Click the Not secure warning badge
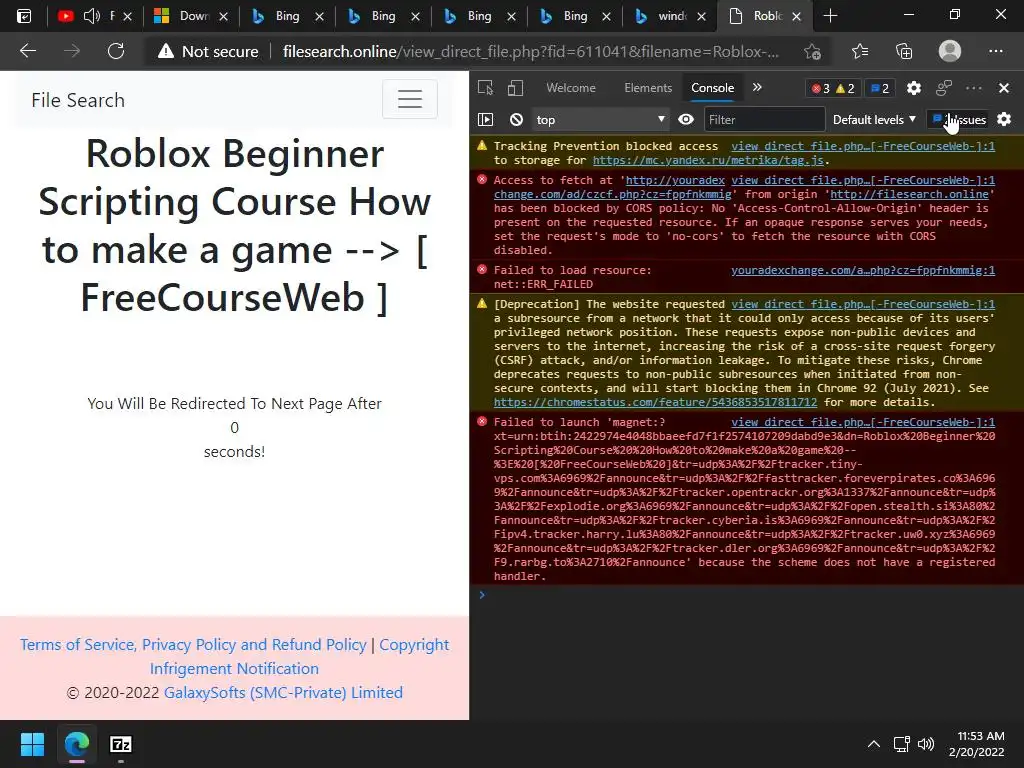Screen dimensions: 1024x768 [209, 52]
